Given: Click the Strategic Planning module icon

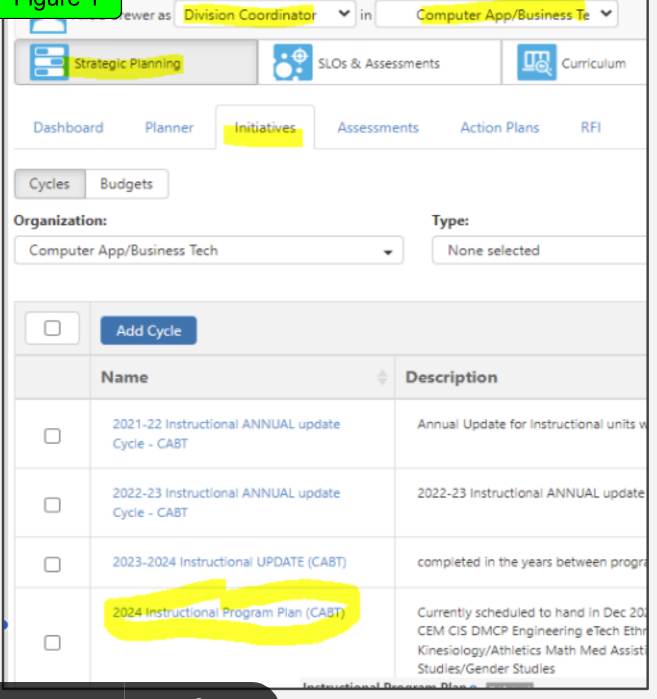Looking at the screenshot, I should click(46, 64).
